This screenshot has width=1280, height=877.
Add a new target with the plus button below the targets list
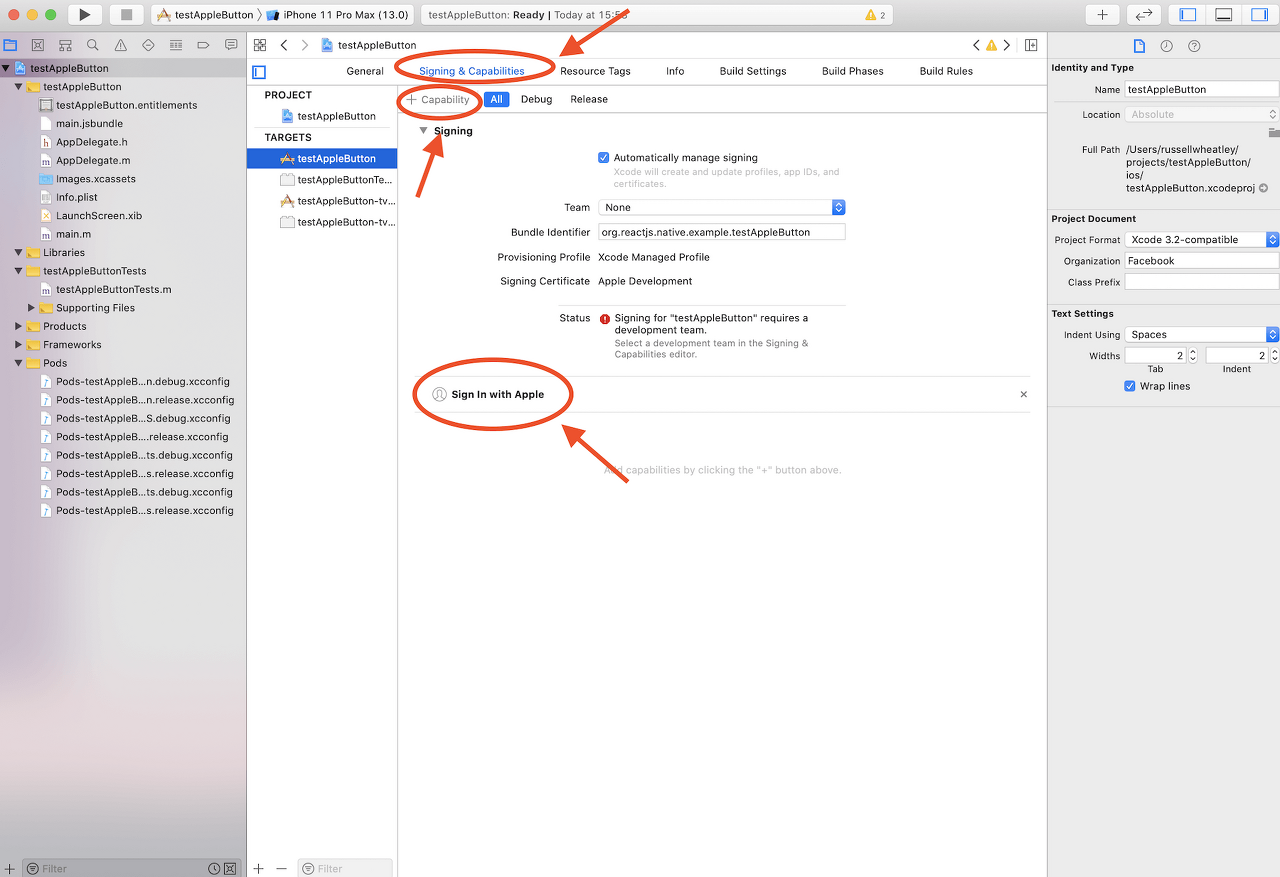pos(259,869)
